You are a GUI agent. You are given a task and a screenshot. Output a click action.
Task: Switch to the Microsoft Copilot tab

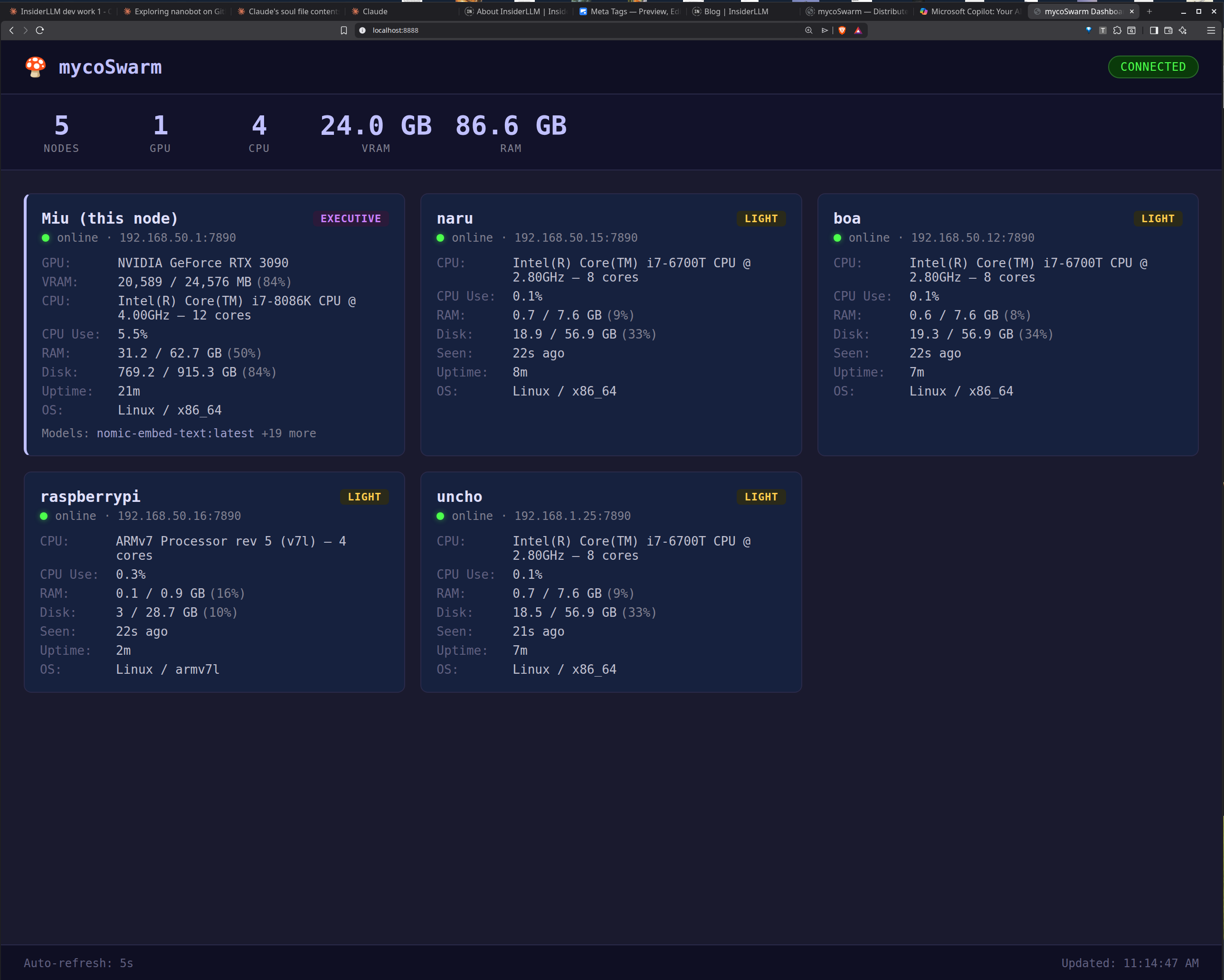point(970,11)
